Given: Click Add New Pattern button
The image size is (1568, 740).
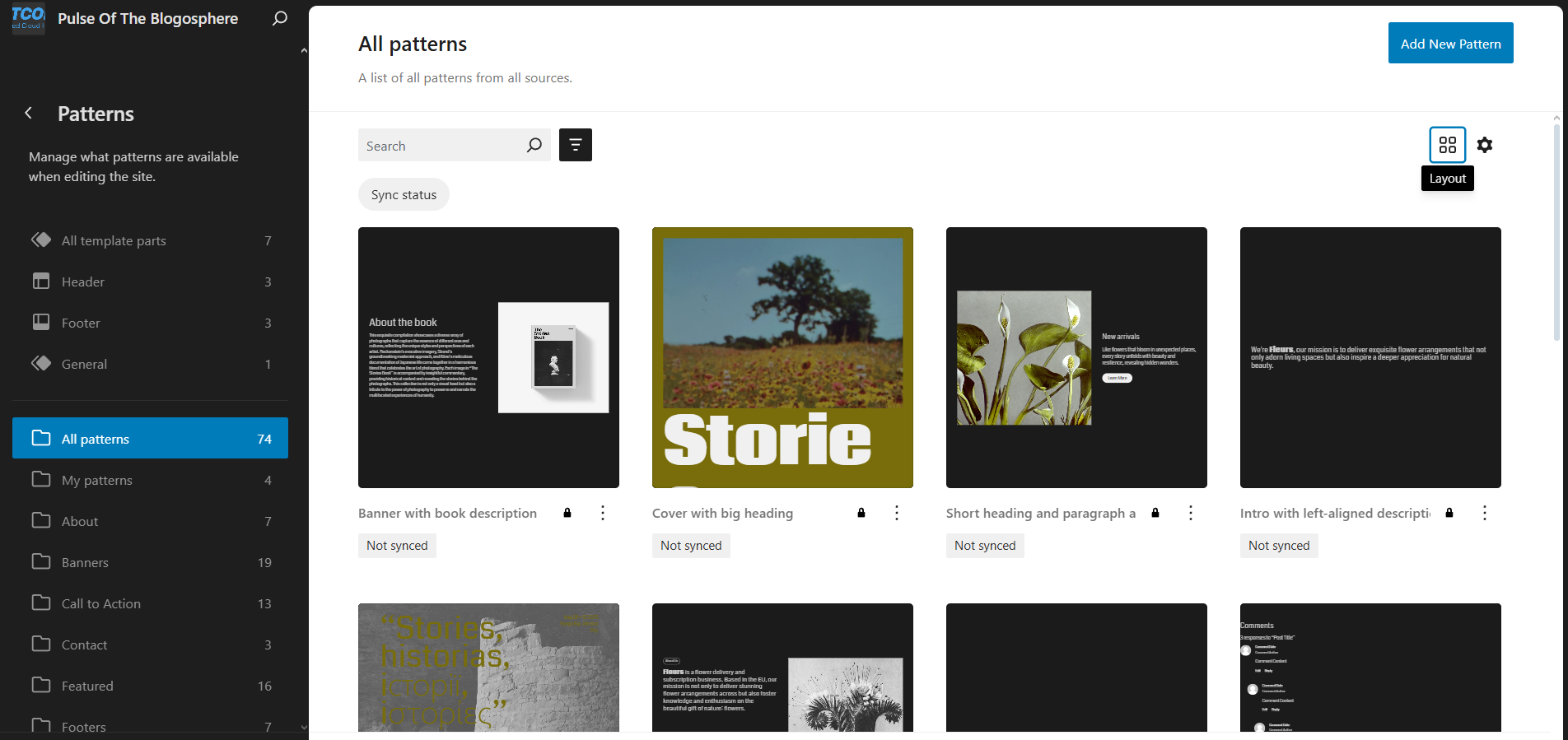Looking at the screenshot, I should tap(1450, 44).
